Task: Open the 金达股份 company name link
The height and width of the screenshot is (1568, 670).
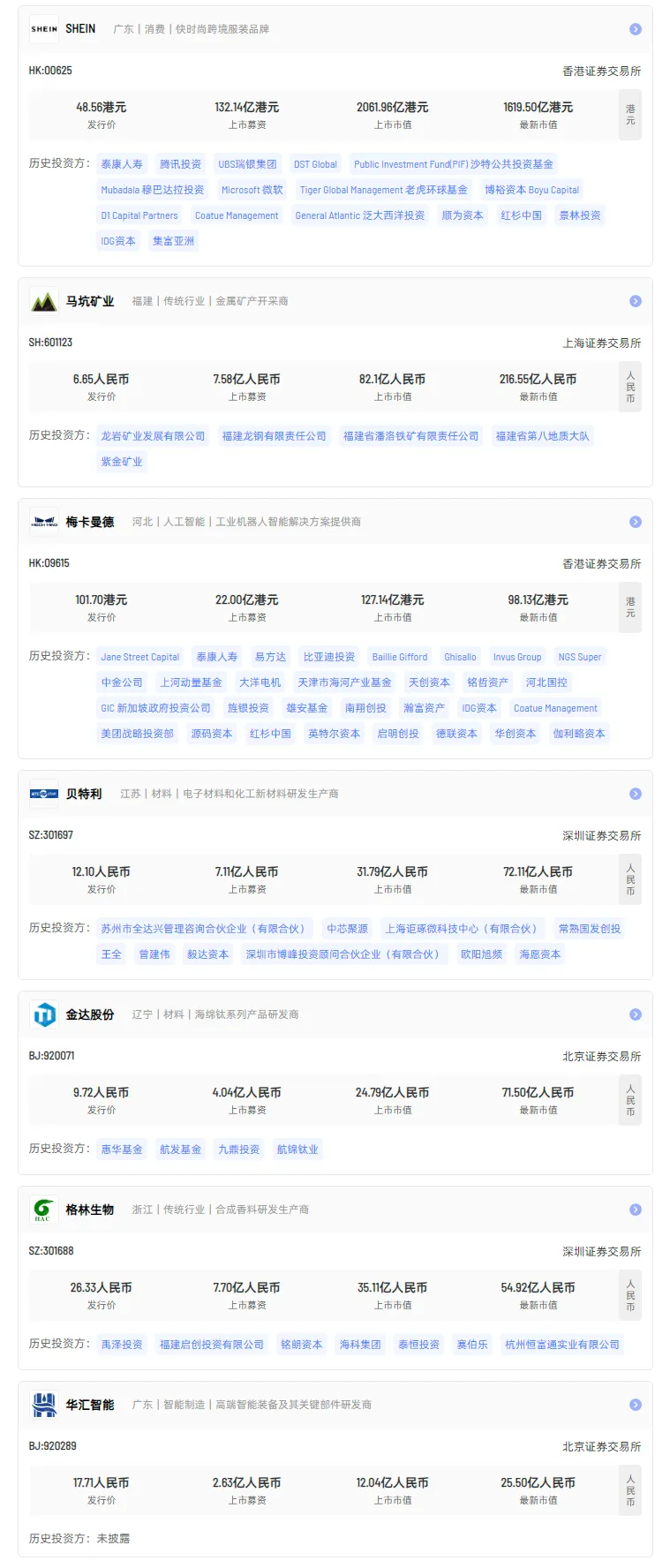Action: point(90,1014)
